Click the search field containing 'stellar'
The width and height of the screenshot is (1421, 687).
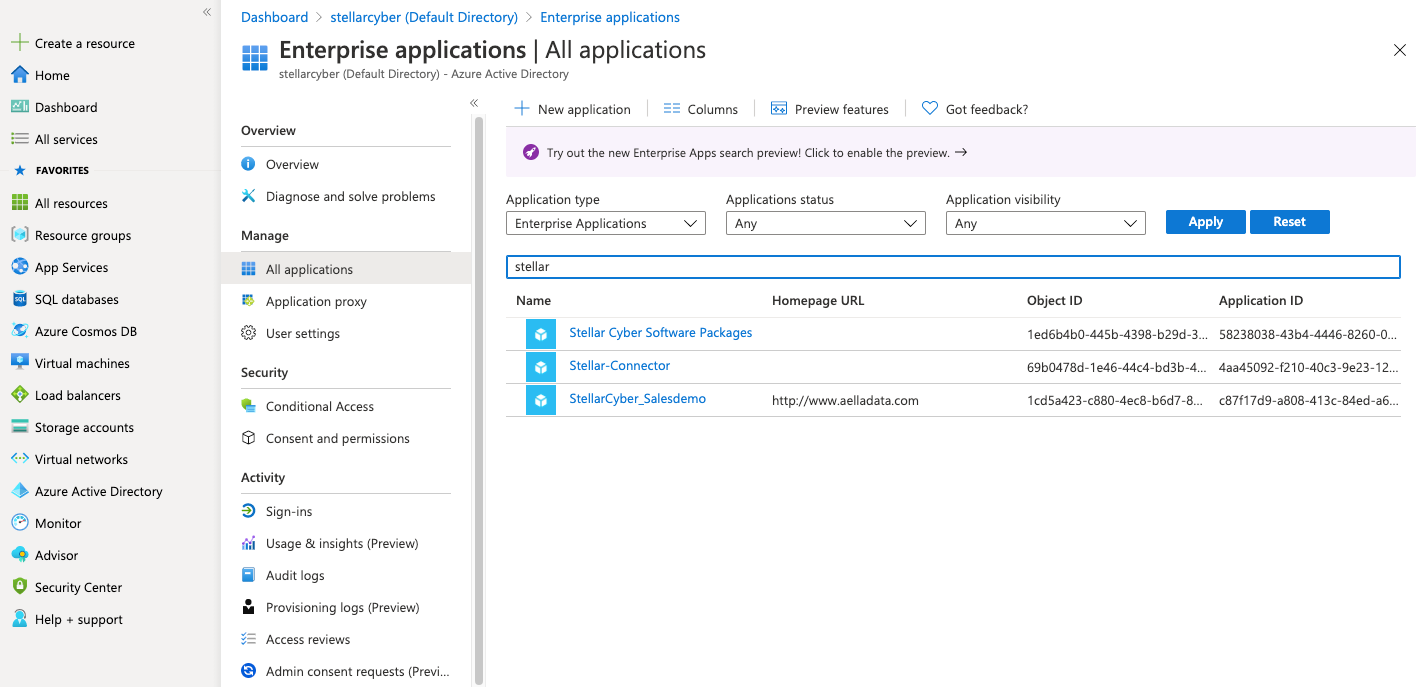tap(953, 267)
